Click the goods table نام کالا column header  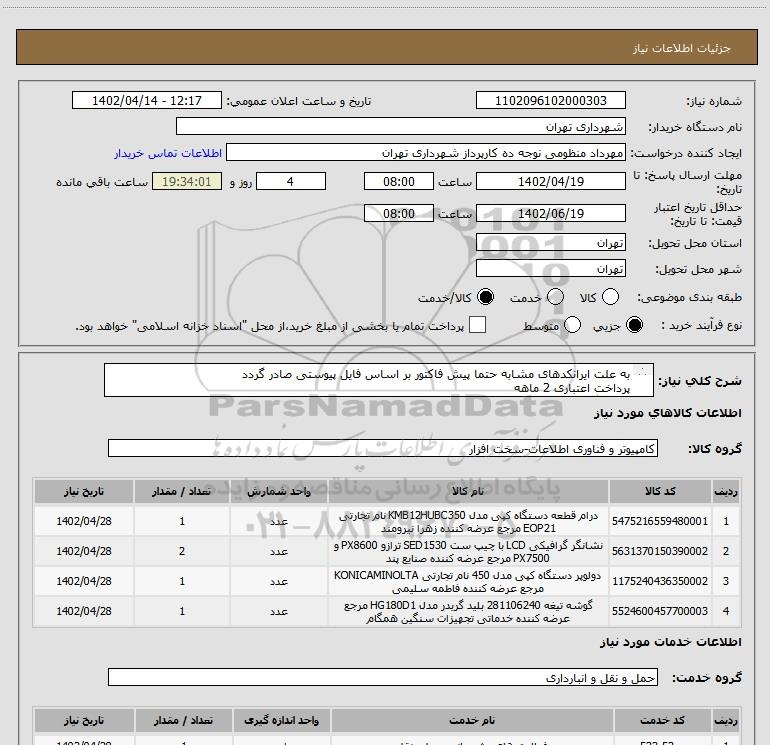pos(468,491)
